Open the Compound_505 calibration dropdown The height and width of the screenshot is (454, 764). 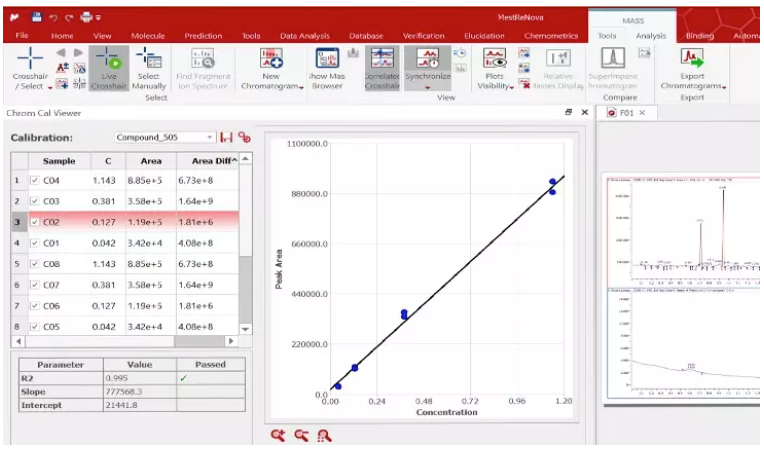point(210,137)
